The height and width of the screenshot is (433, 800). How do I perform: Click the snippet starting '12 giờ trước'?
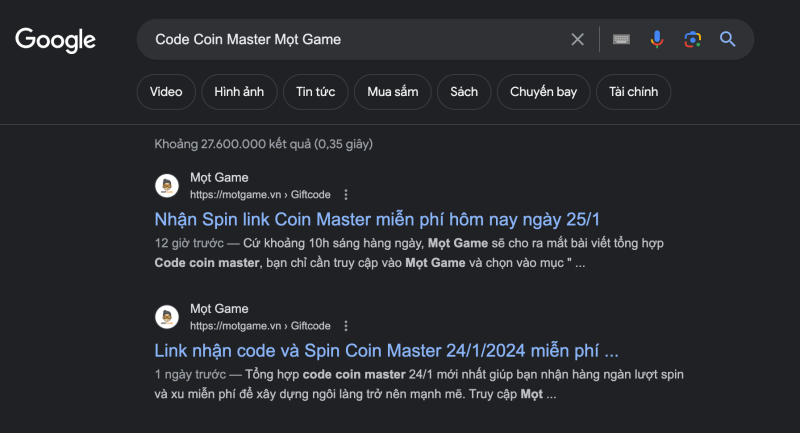click(409, 253)
